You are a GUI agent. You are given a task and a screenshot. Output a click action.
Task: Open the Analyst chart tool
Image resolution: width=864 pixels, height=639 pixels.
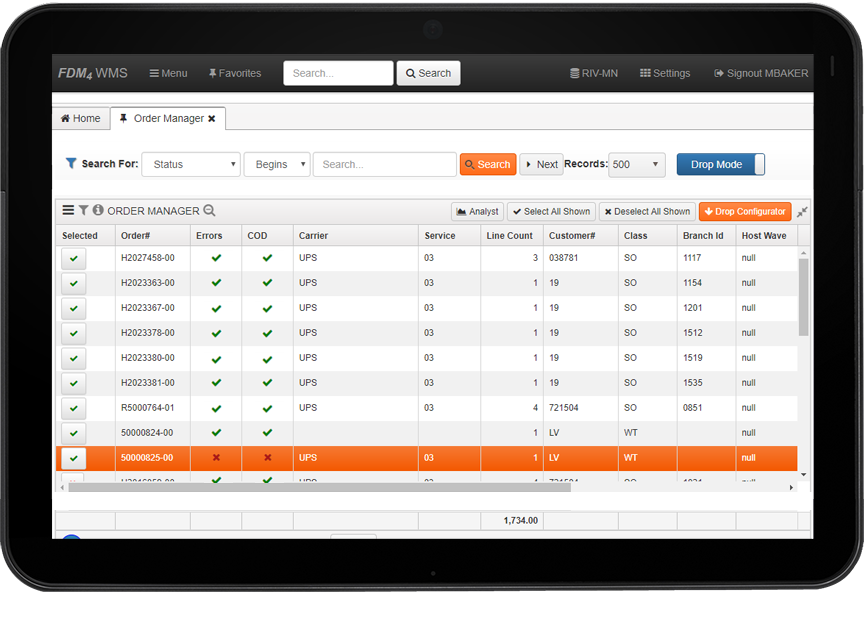477,212
